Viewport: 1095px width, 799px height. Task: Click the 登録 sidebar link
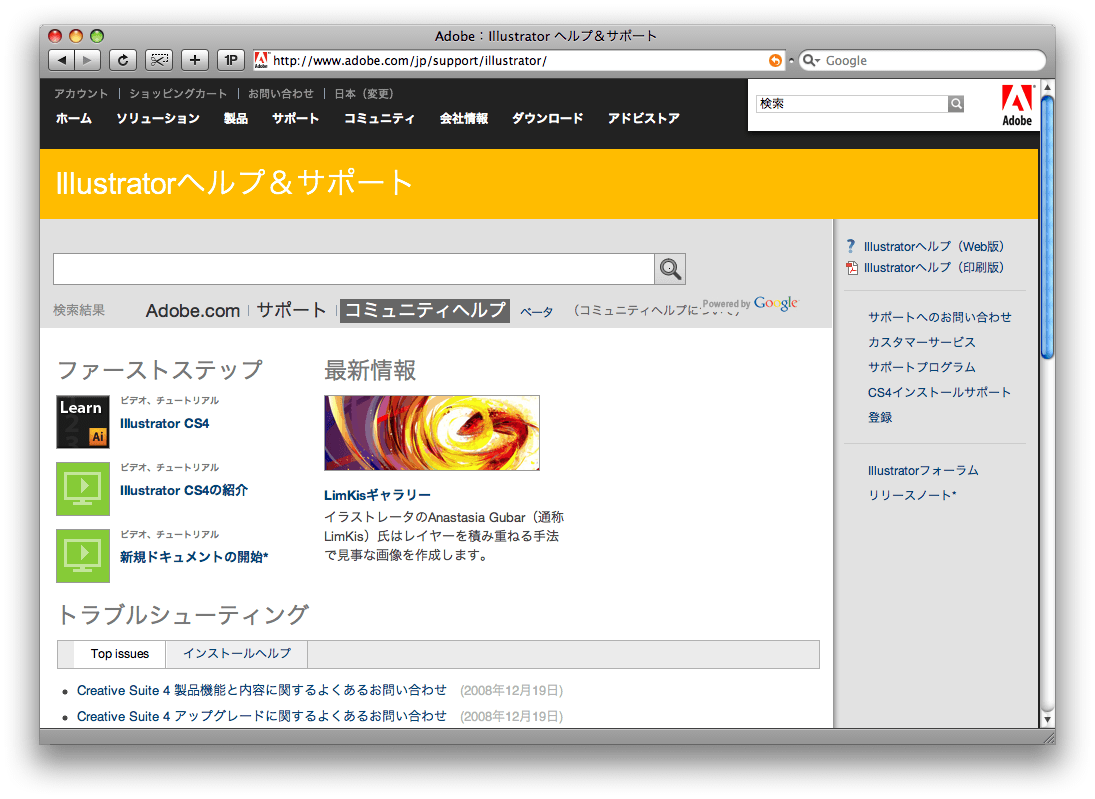(x=880, y=418)
